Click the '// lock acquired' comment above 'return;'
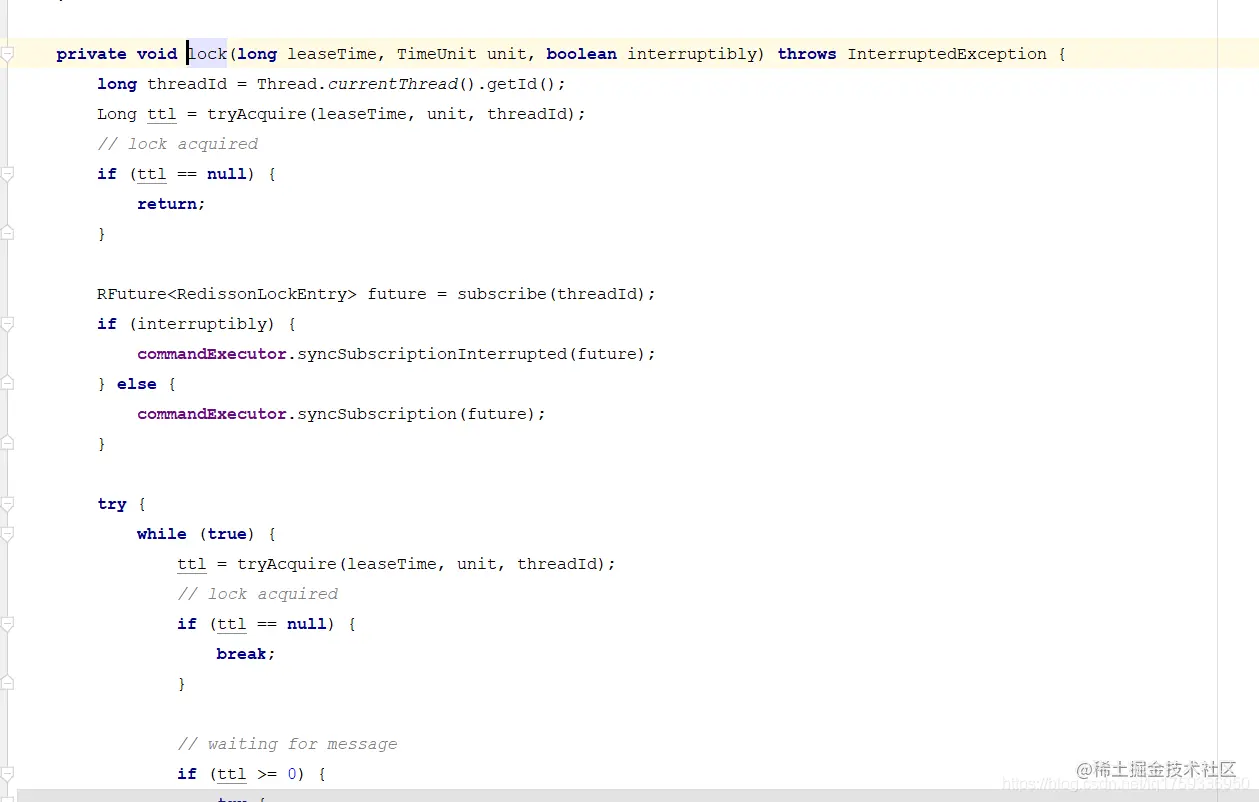 [177, 144]
